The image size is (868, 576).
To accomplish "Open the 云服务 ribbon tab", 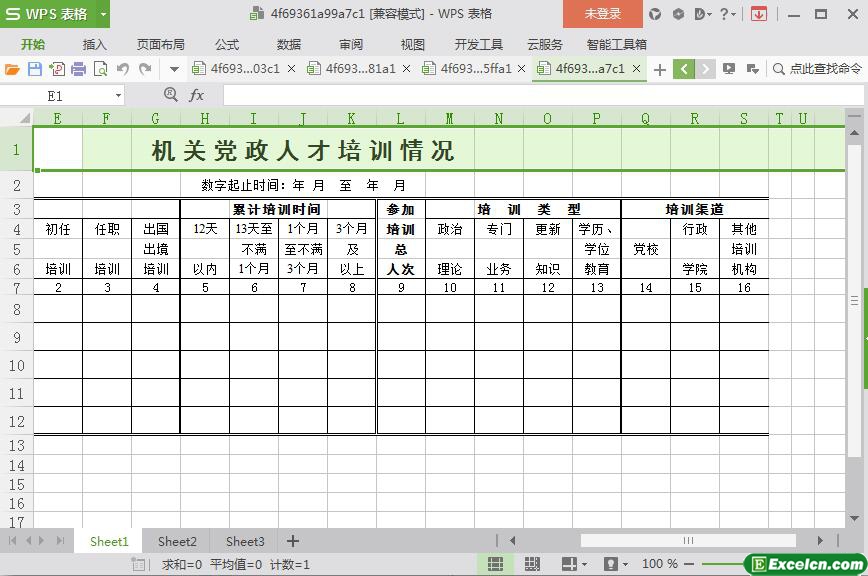I will (x=545, y=44).
